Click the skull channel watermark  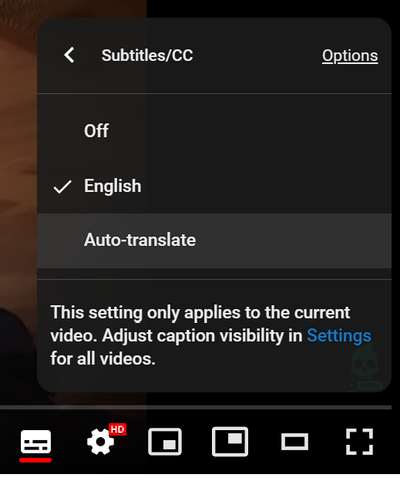click(364, 370)
